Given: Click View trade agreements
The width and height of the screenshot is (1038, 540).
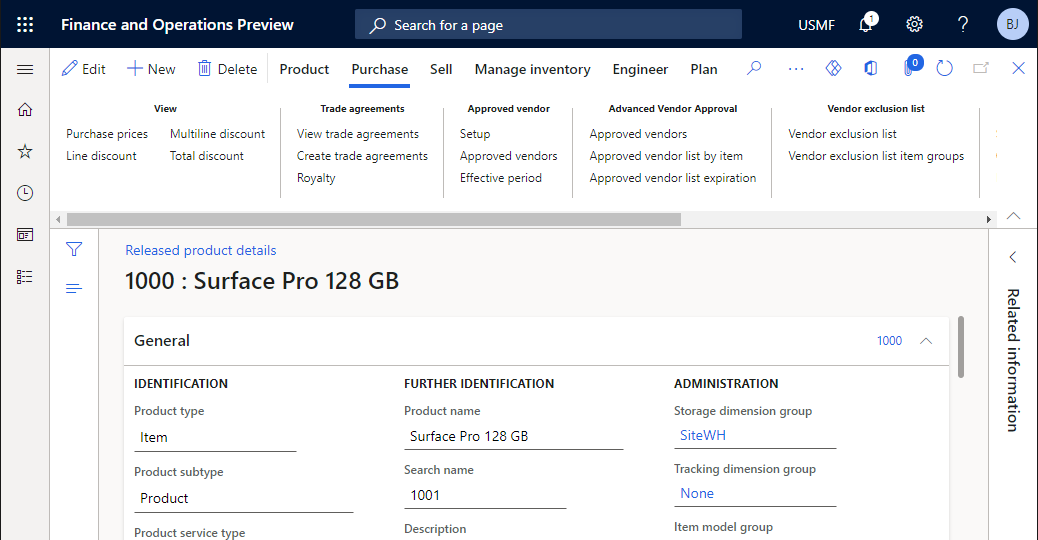Looking at the screenshot, I should click(357, 134).
